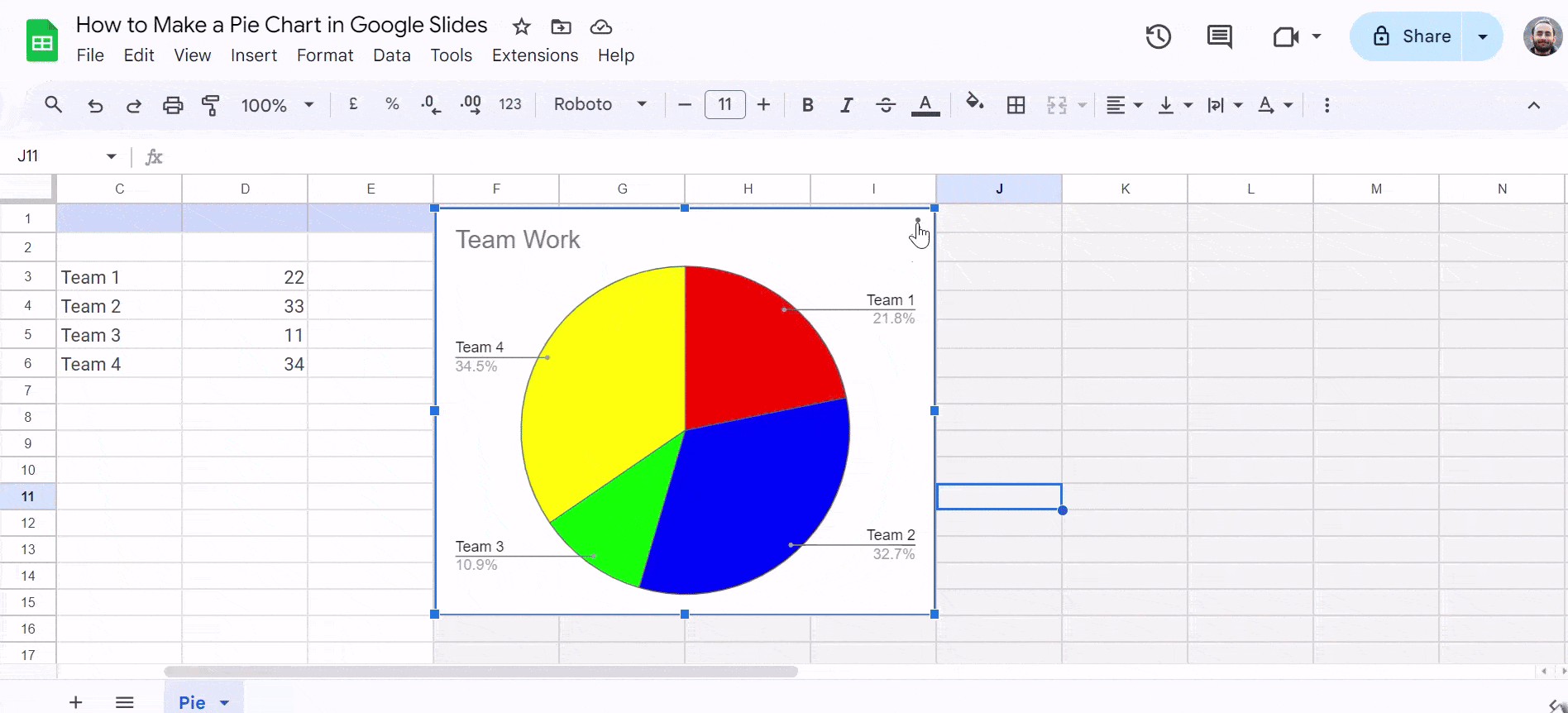Screen dimensions: 1568x713
Task: Show all sheets list button
Action: pyautogui.click(x=125, y=702)
